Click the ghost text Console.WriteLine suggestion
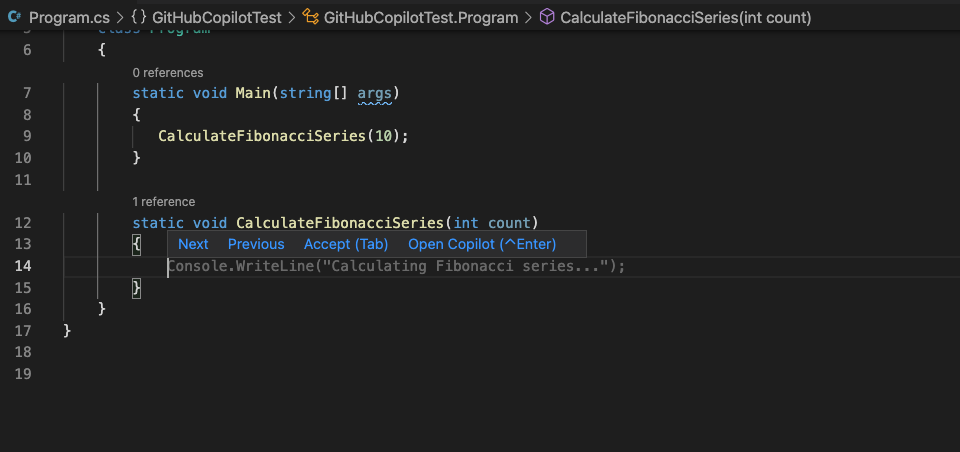The width and height of the screenshot is (960, 452). pos(397,266)
